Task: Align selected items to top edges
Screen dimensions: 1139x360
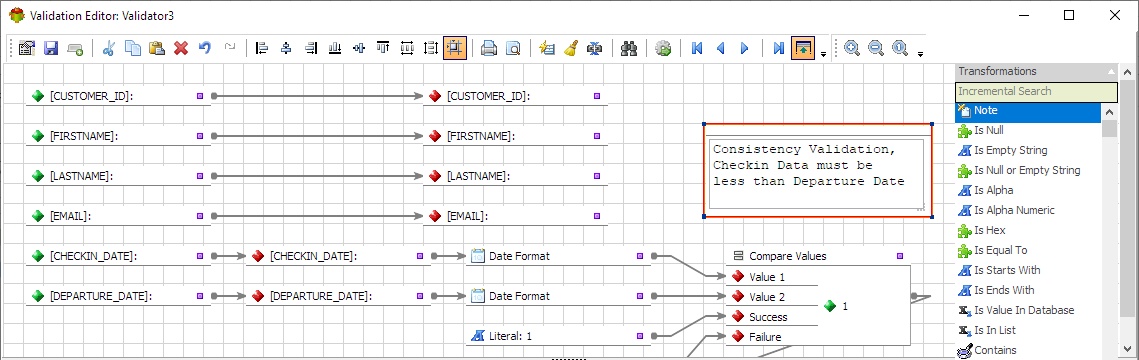Action: point(383,49)
